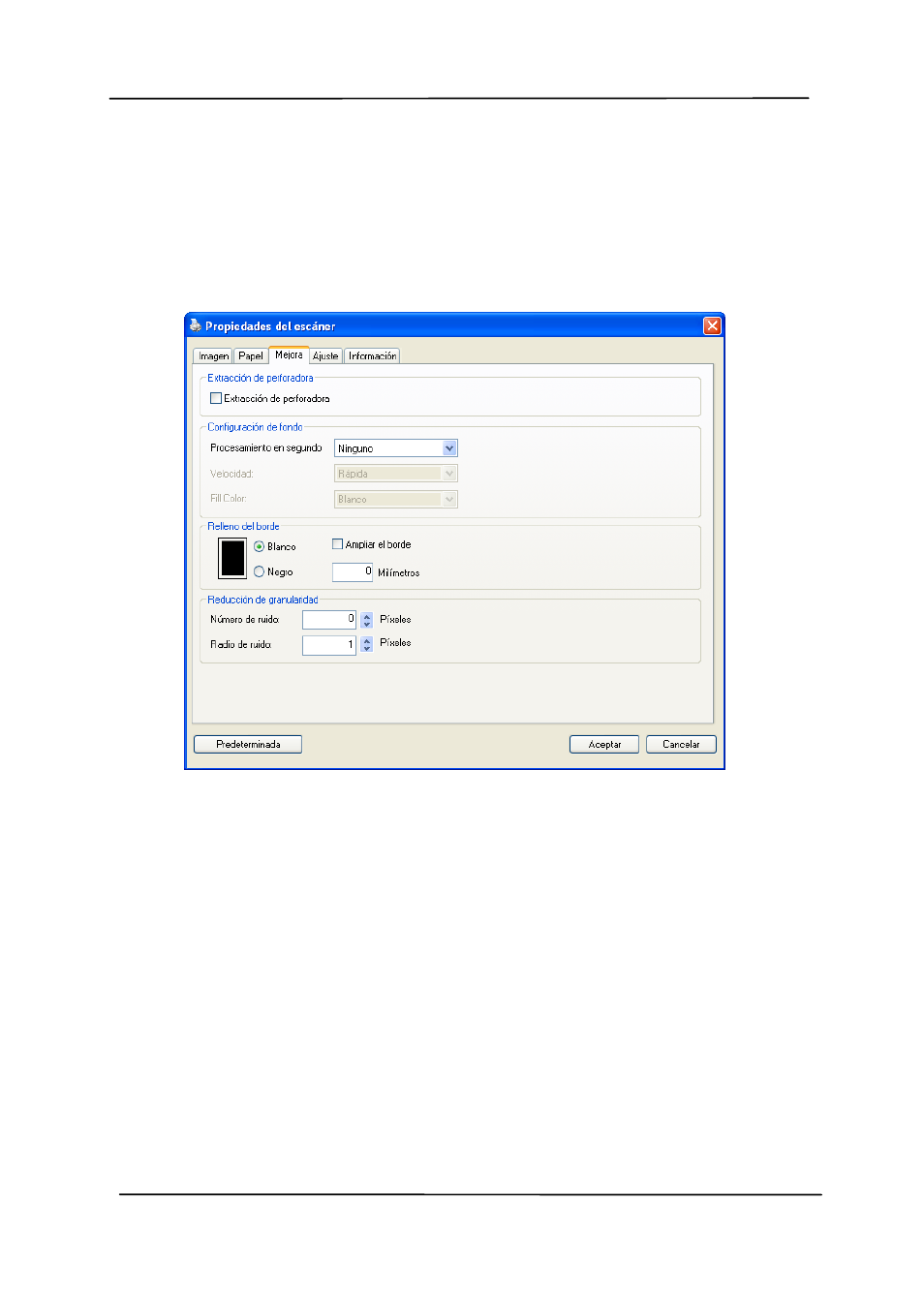Switch to the Papel tab

tap(251, 356)
